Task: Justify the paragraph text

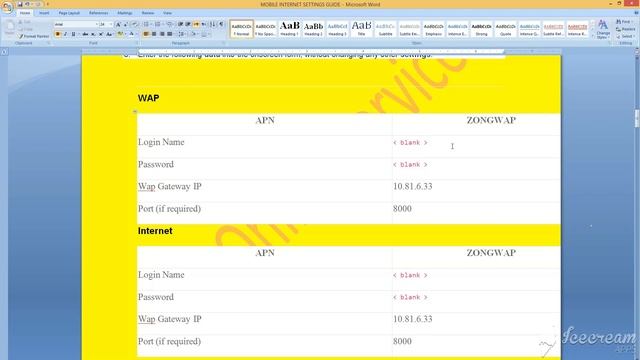Action: (x=170, y=34)
